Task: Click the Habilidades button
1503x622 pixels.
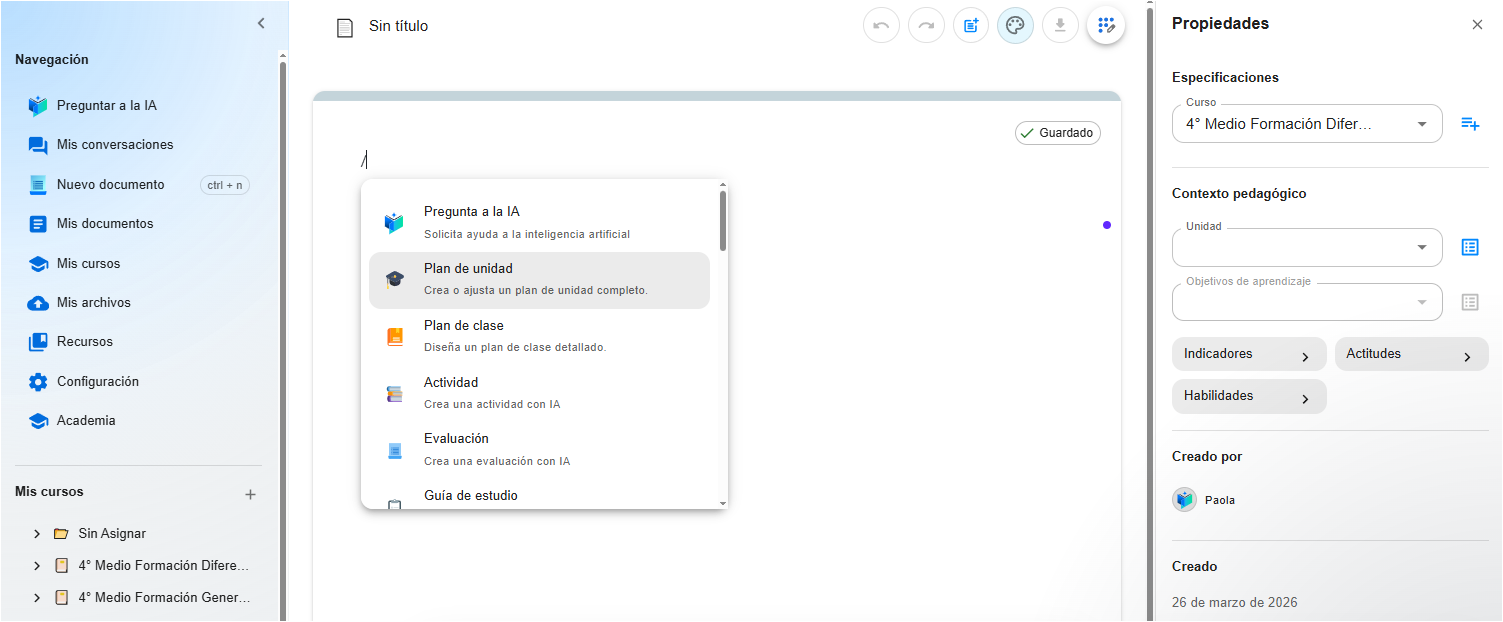Action: click(1248, 397)
